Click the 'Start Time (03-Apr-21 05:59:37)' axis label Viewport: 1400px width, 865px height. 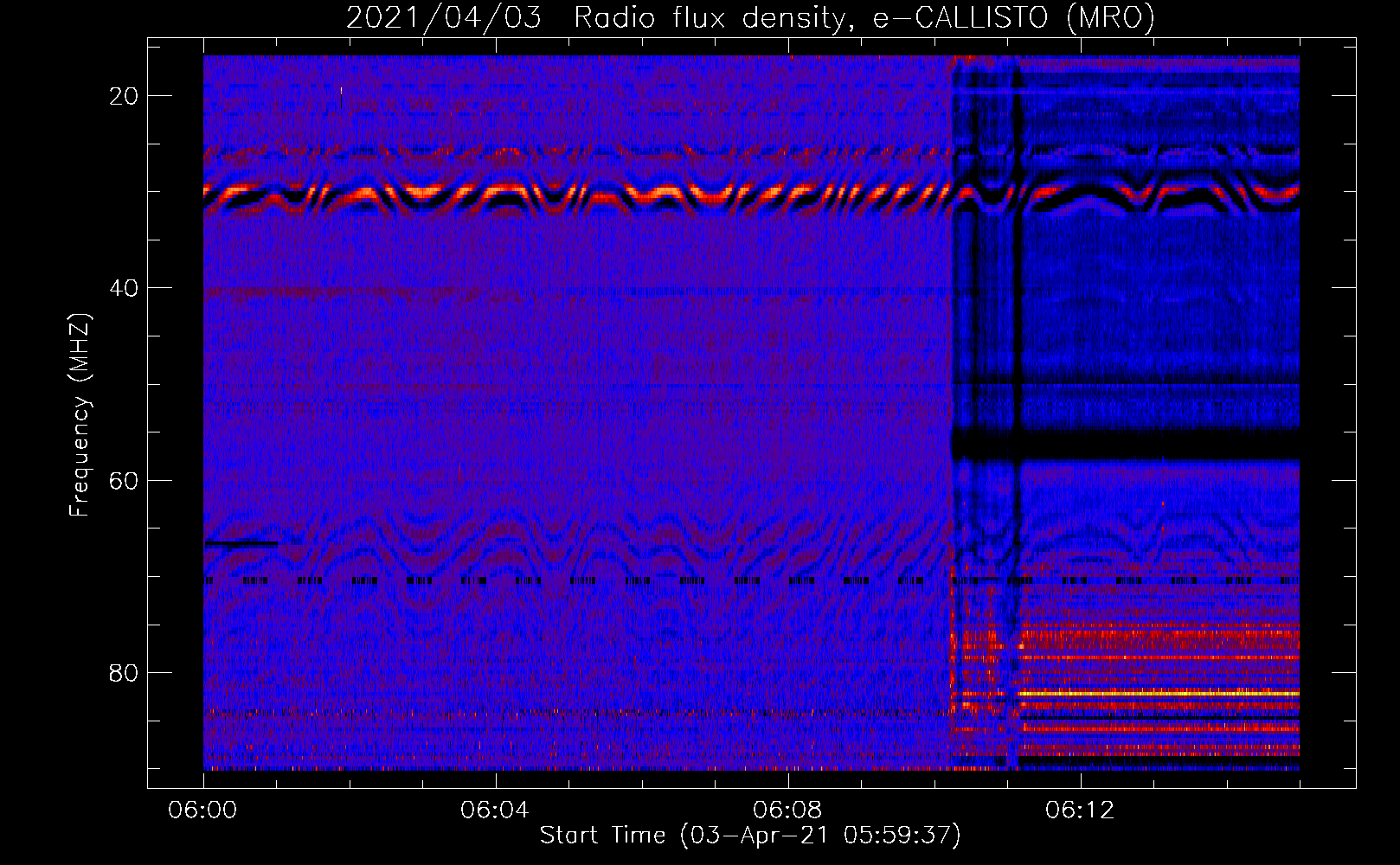pos(750,836)
